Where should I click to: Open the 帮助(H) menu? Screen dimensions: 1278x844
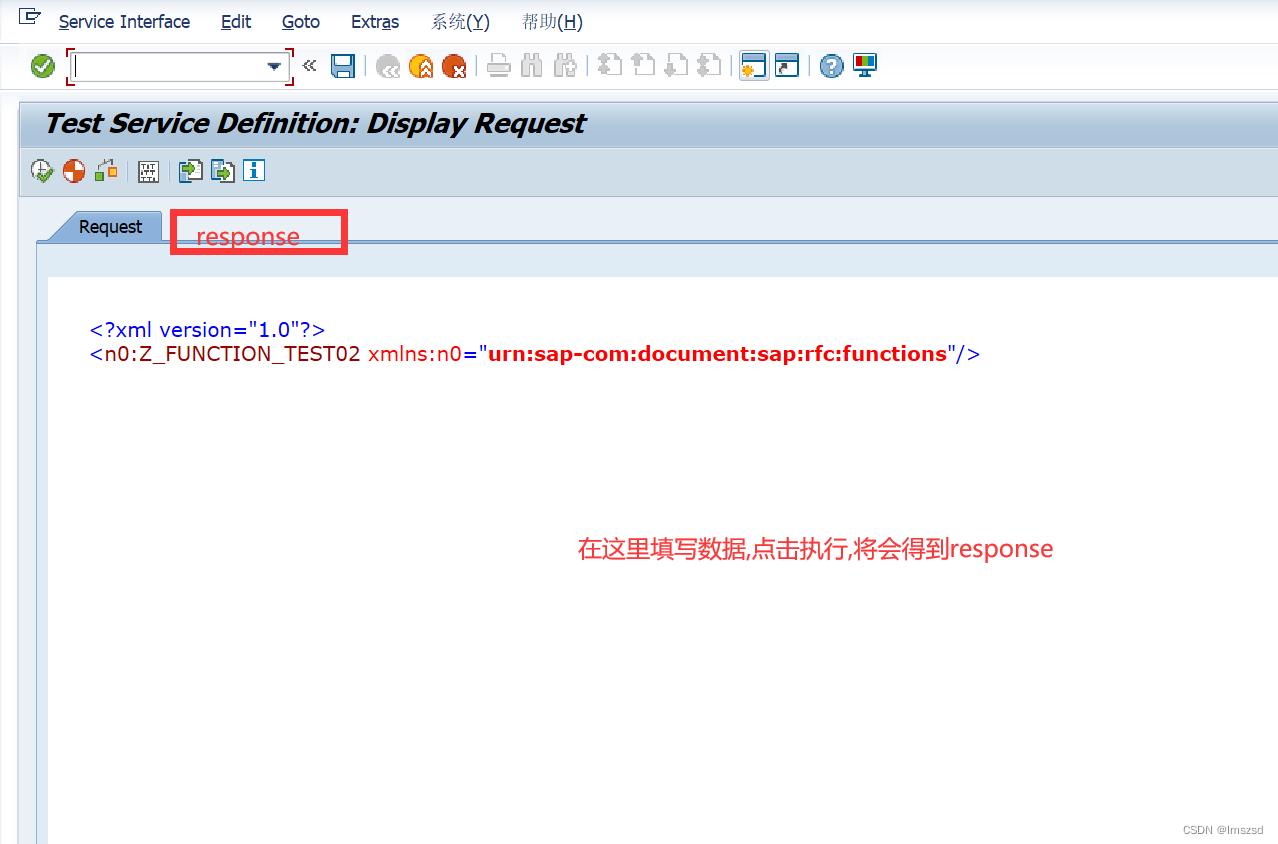[x=552, y=22]
